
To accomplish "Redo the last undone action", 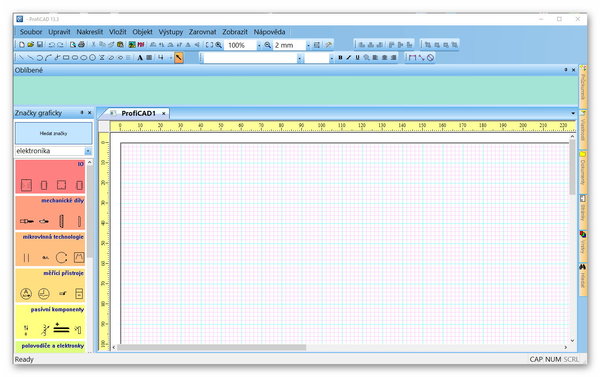I will (x=60, y=45).
